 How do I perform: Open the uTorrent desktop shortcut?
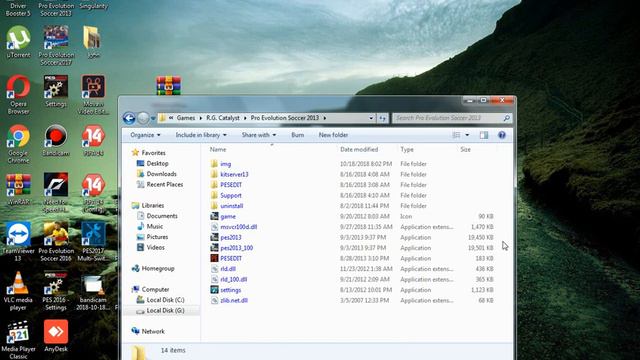[x=18, y=42]
